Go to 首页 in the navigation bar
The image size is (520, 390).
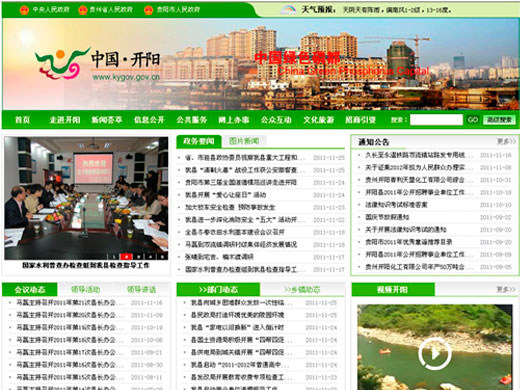(x=23, y=120)
